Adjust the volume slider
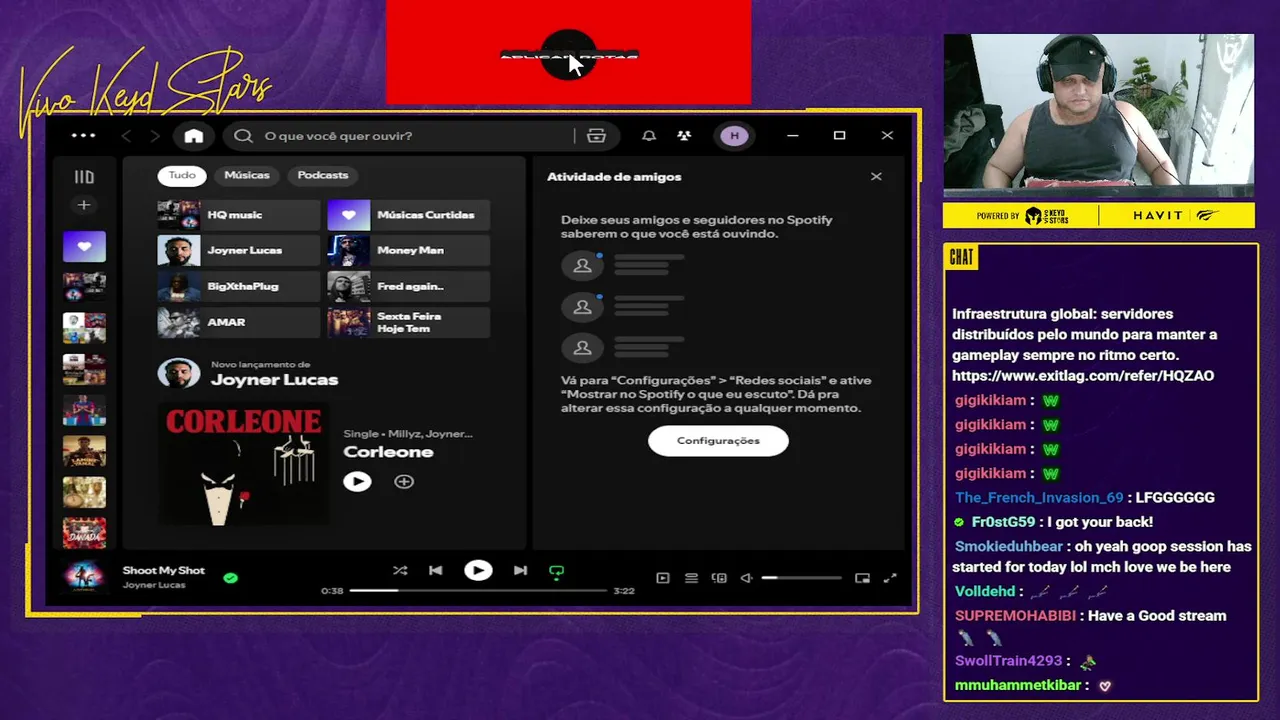 pos(801,578)
